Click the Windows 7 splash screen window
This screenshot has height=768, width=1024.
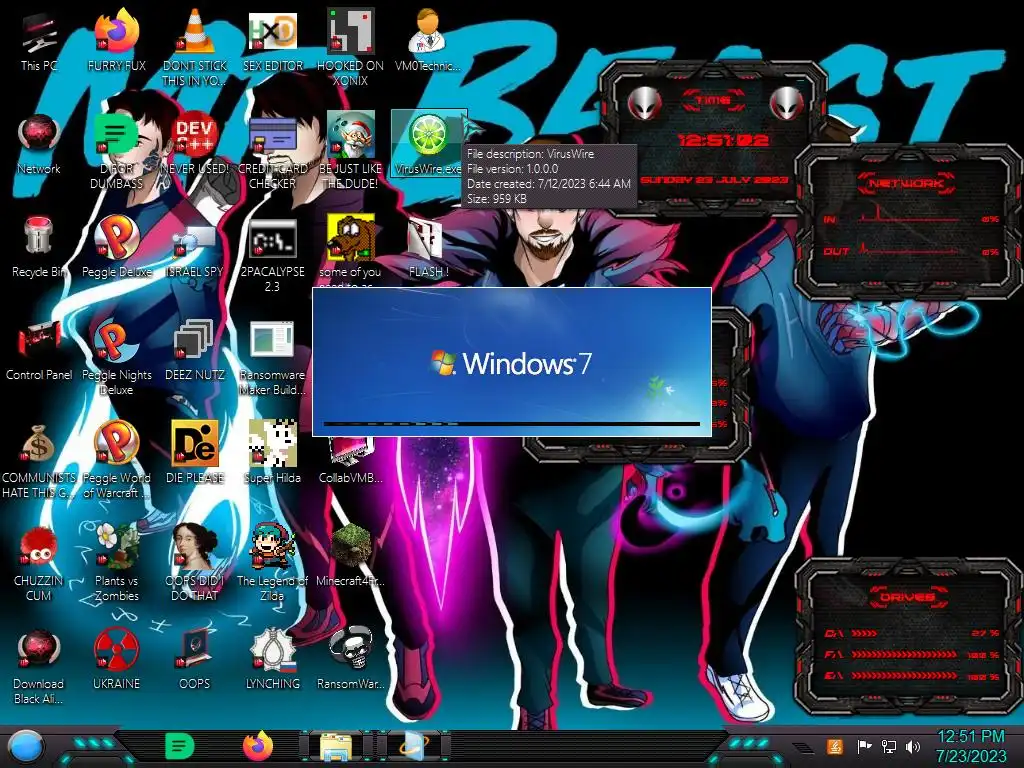[x=512, y=362]
